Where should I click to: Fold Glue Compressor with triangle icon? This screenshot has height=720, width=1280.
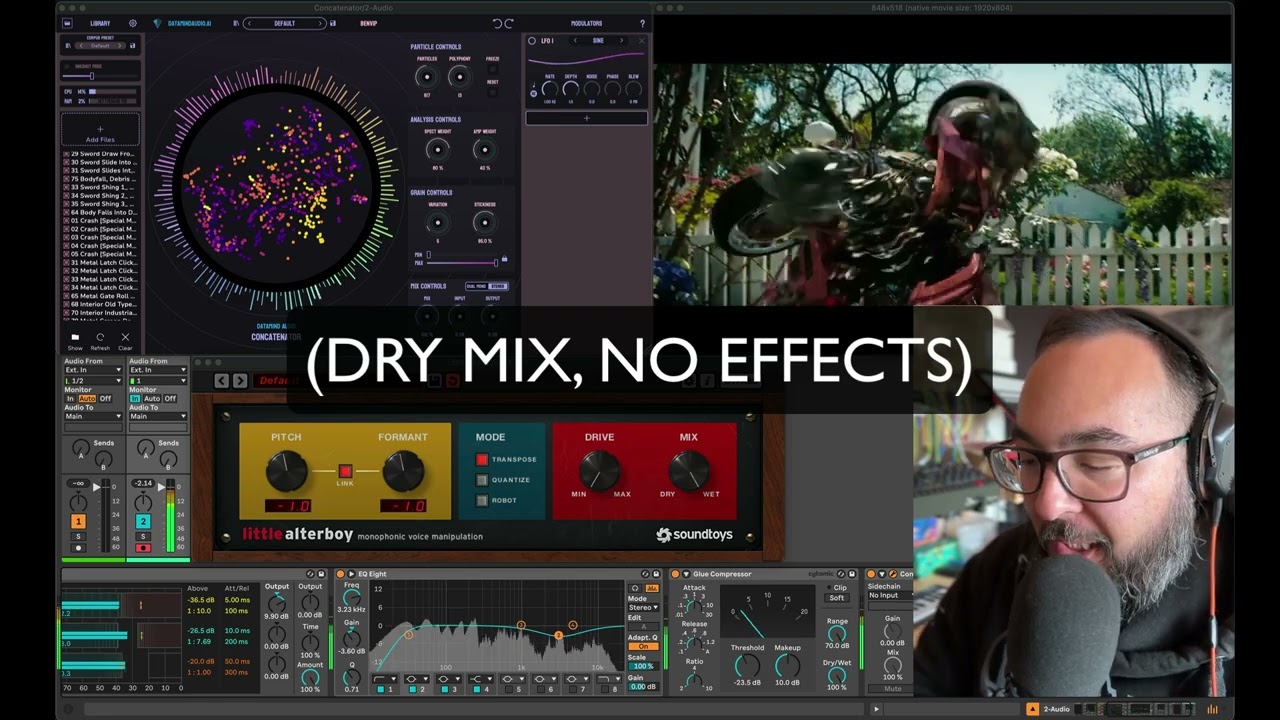pyautogui.click(x=685, y=574)
